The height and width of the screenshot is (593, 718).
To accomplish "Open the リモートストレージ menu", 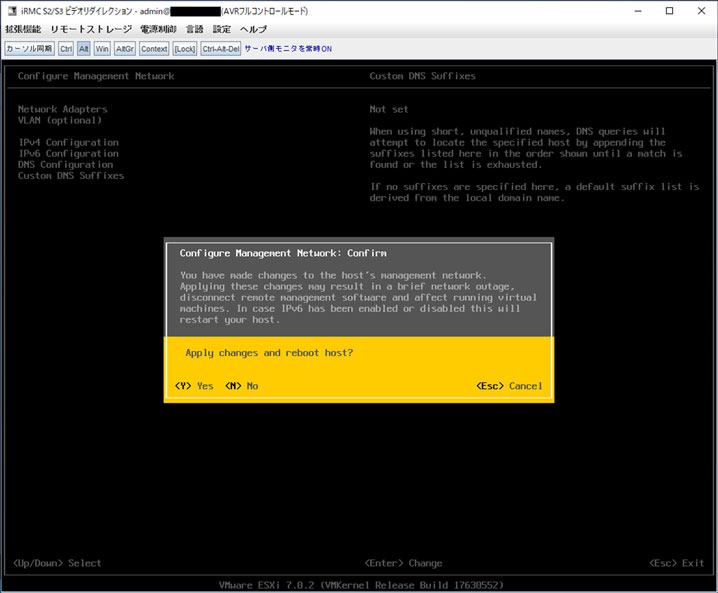I will 91,29.
